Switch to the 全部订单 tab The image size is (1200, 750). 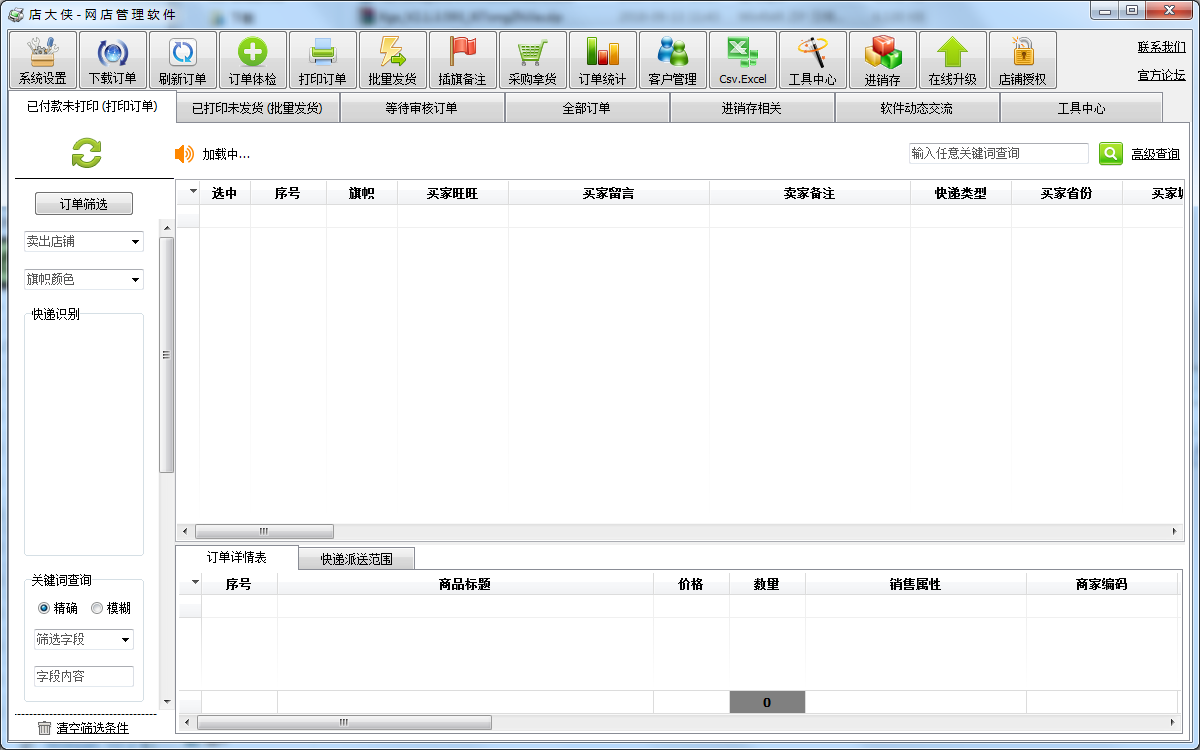pyautogui.click(x=587, y=106)
